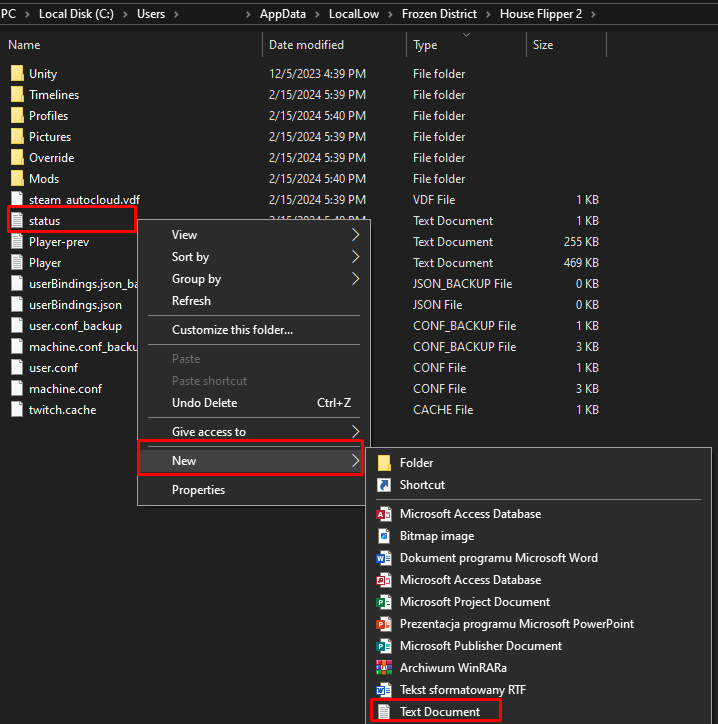Viewport: 718px width, 724px height.
Task: Create a new Text Document
Action: click(439, 712)
